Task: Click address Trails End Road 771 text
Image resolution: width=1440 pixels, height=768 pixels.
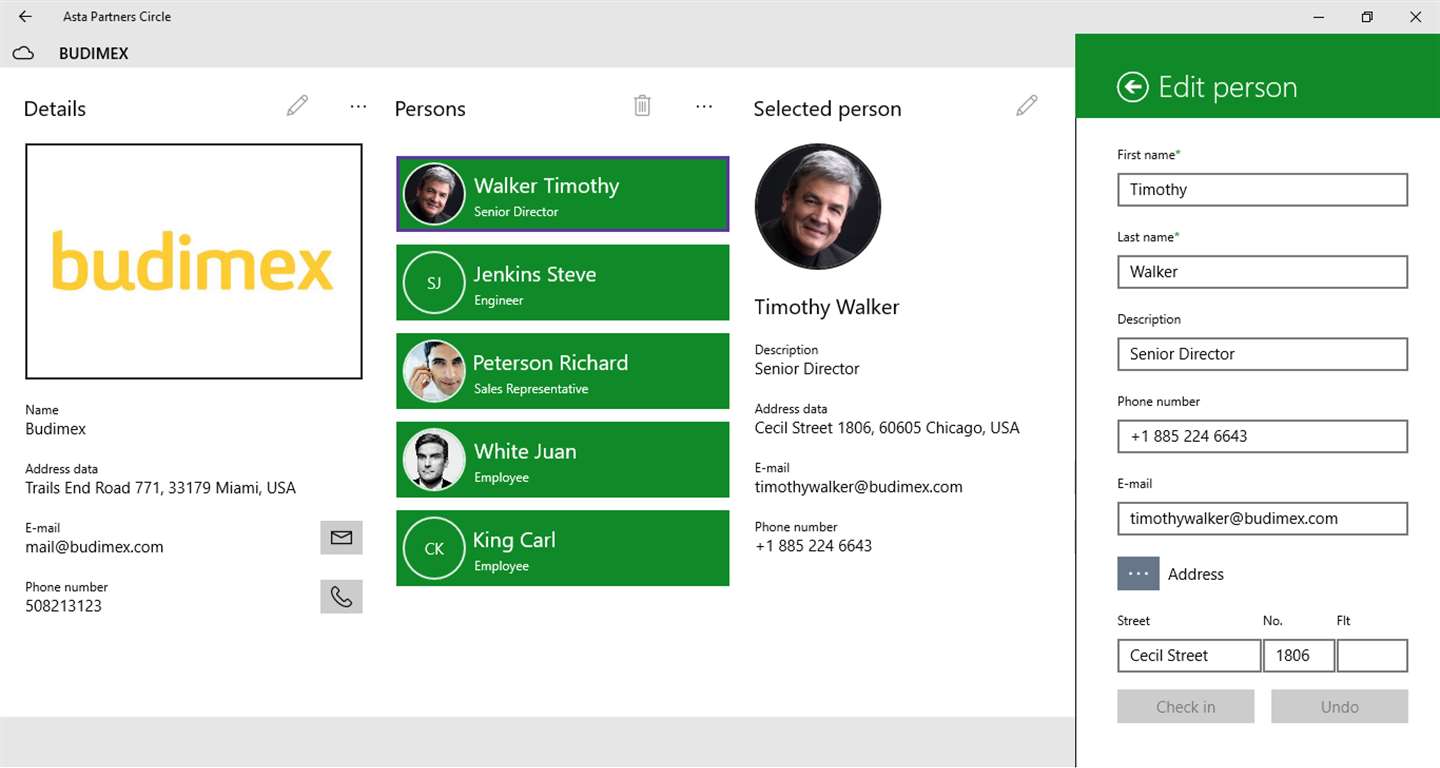Action: coord(160,488)
